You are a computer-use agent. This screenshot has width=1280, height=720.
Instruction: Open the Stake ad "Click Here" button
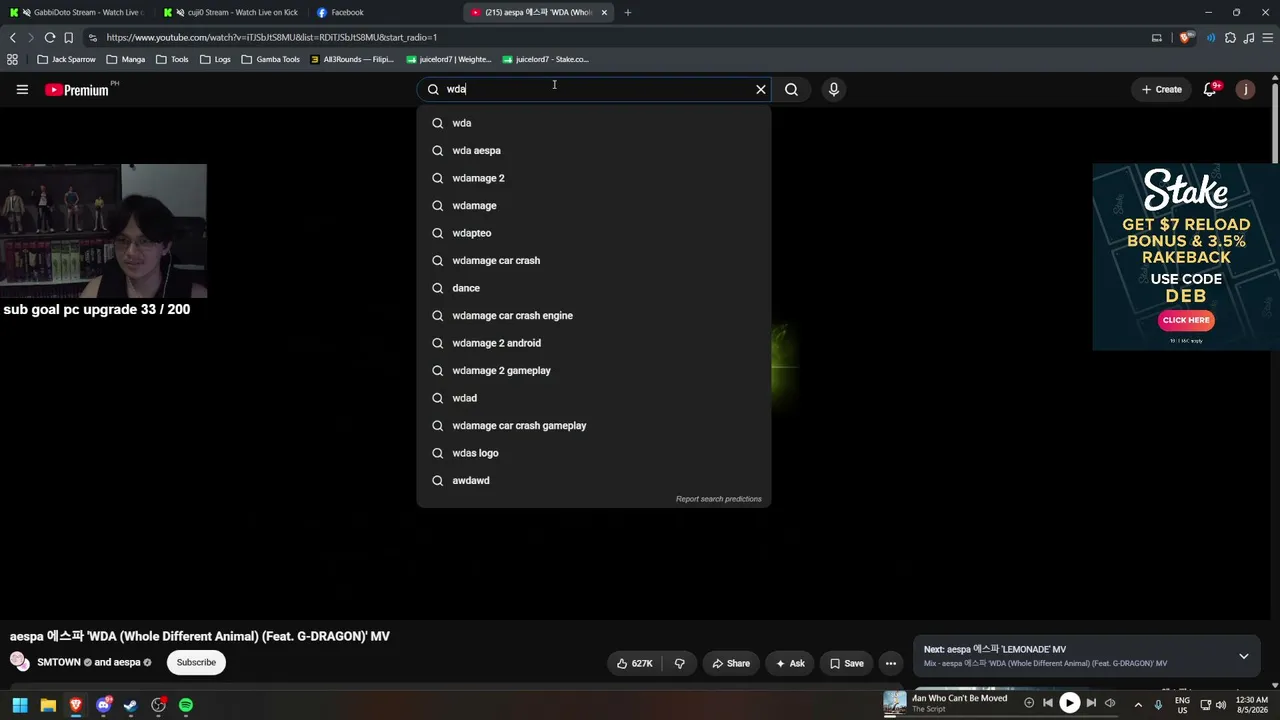coord(1186,320)
